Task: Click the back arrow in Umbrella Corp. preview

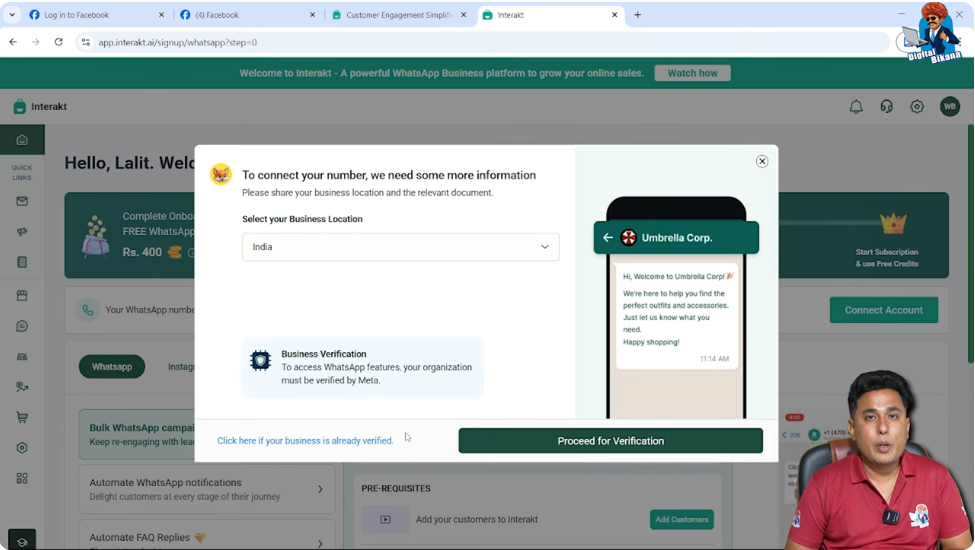Action: pyautogui.click(x=608, y=237)
